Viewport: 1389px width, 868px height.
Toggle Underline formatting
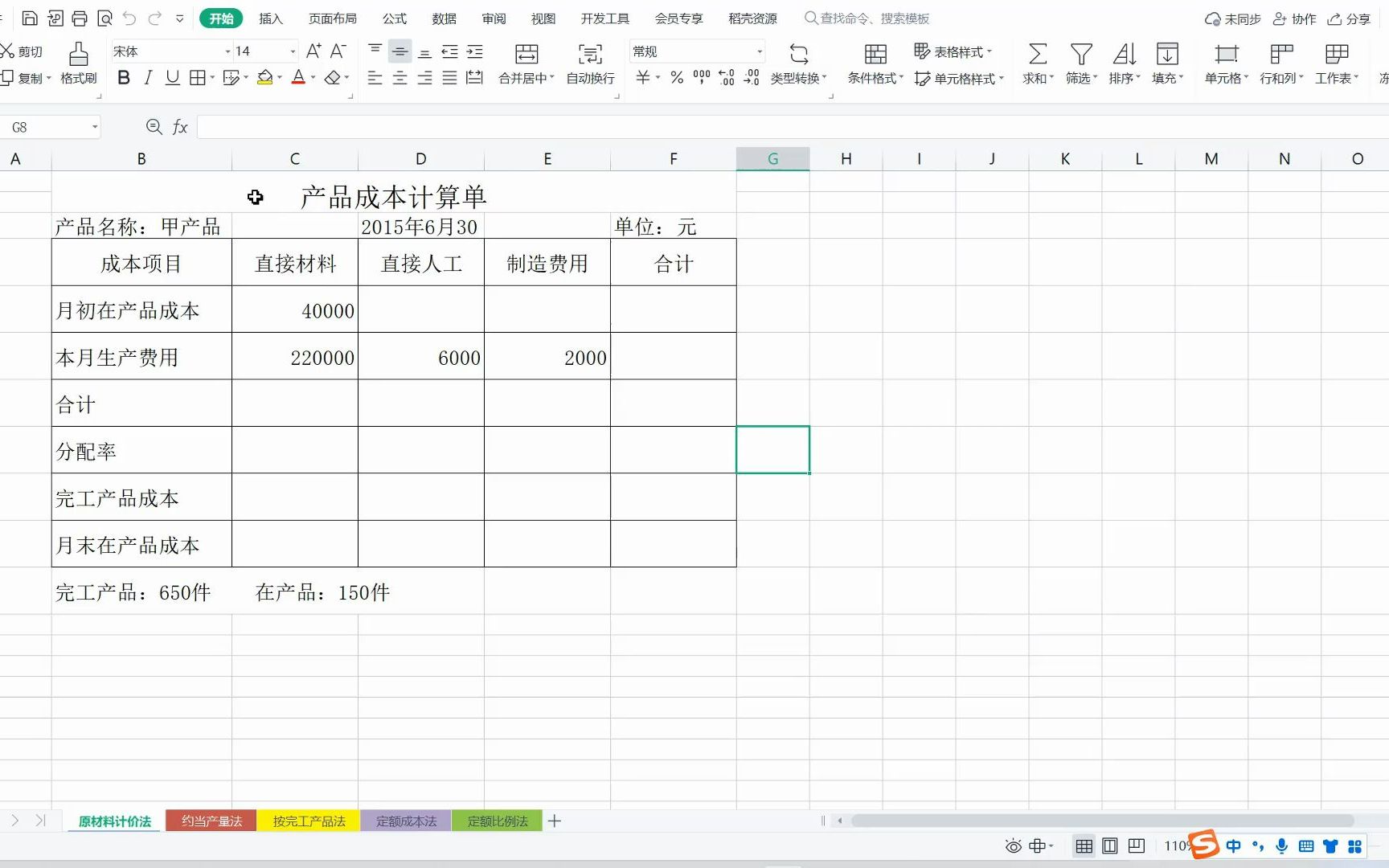(x=172, y=77)
